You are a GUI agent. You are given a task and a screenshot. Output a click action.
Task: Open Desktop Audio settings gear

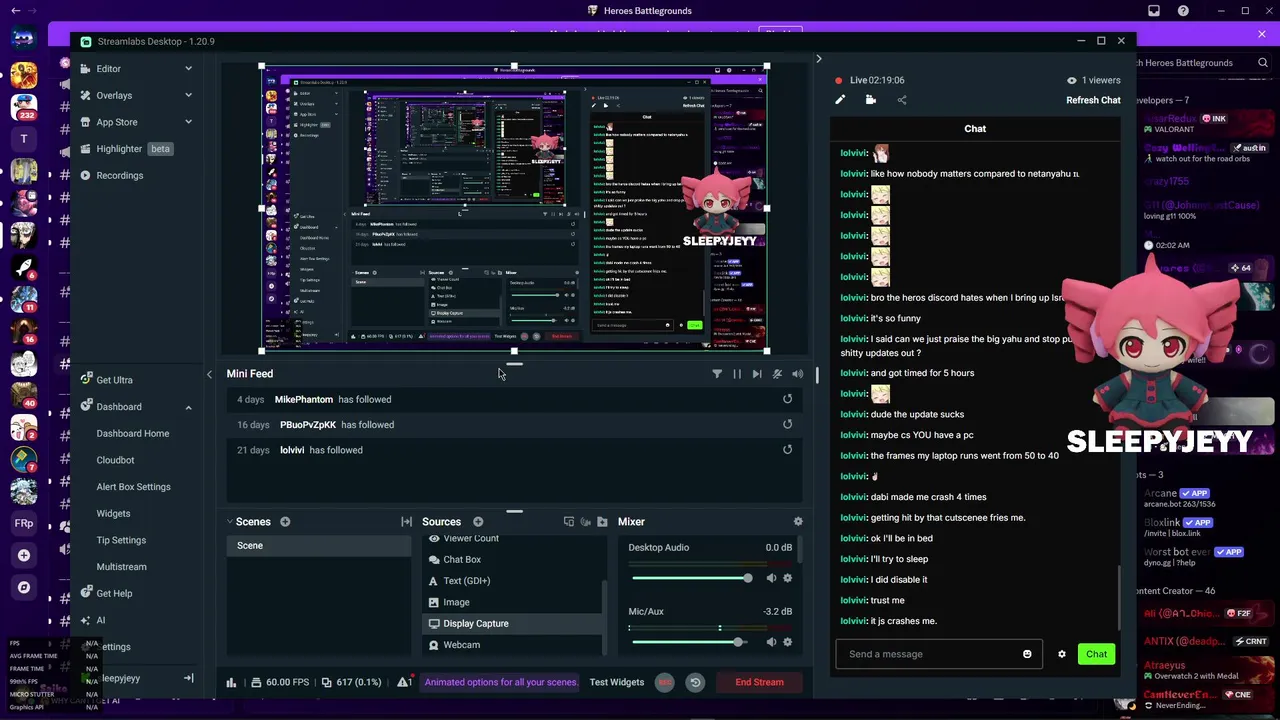[x=787, y=578]
